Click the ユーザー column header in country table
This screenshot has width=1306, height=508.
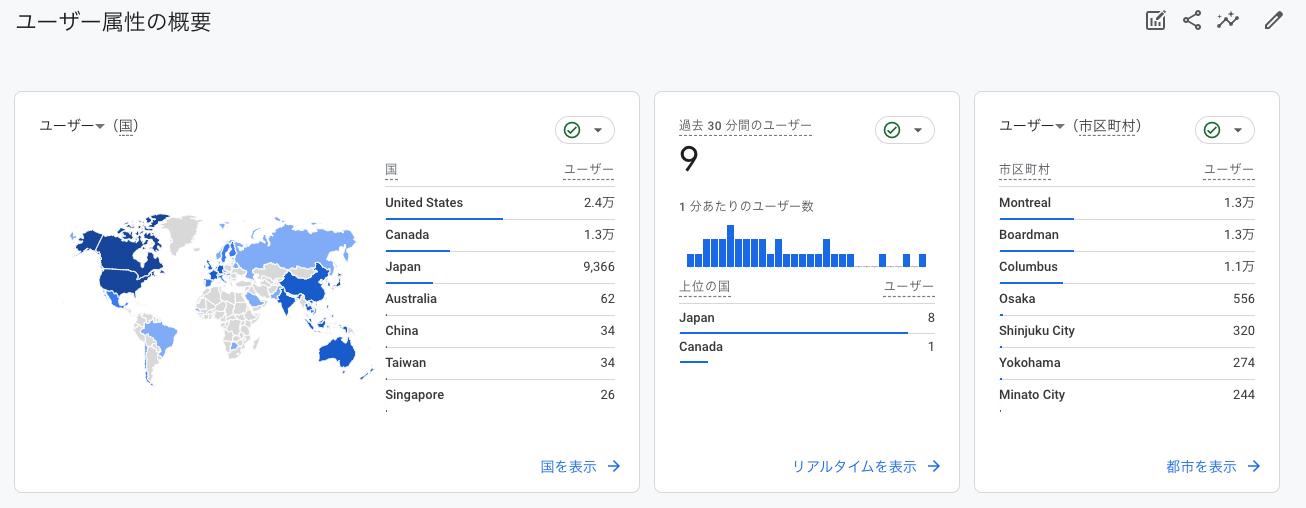[589, 170]
